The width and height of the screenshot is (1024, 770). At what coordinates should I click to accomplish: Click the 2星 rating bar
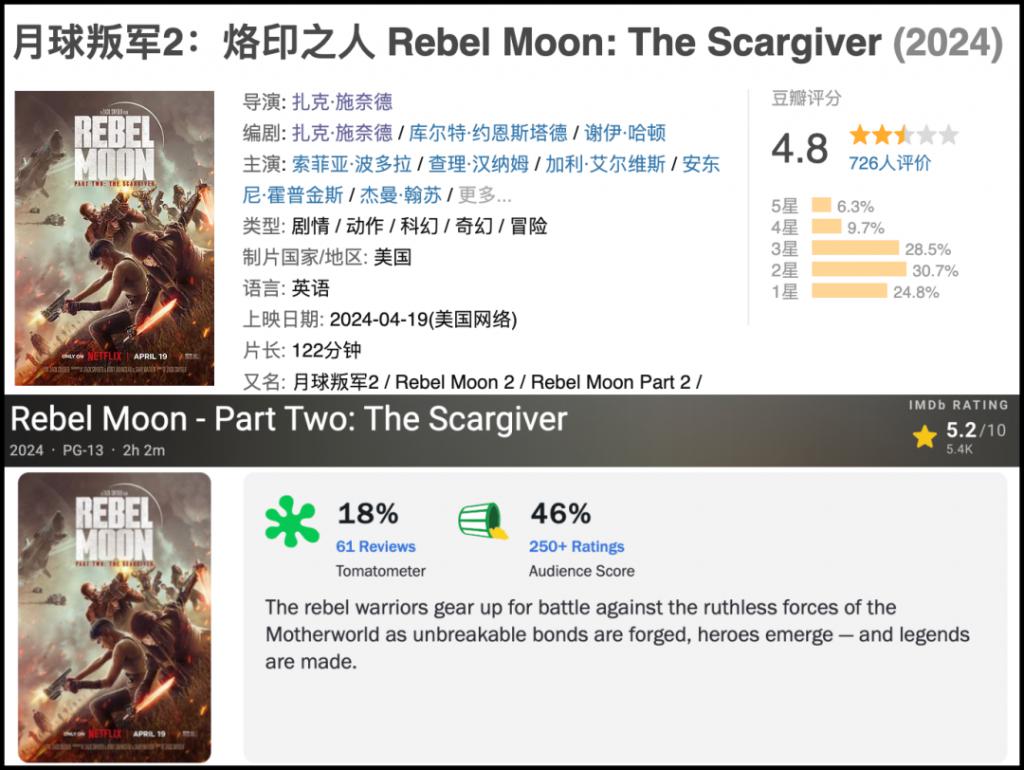(x=859, y=270)
